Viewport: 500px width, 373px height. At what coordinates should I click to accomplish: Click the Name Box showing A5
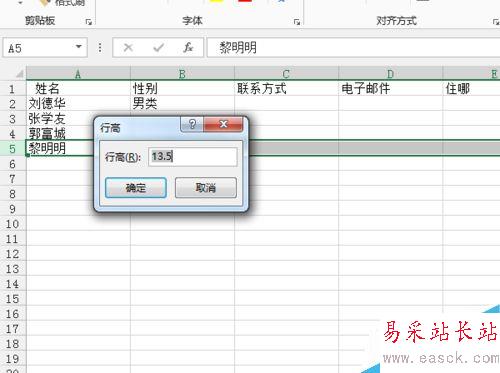click(x=45, y=48)
